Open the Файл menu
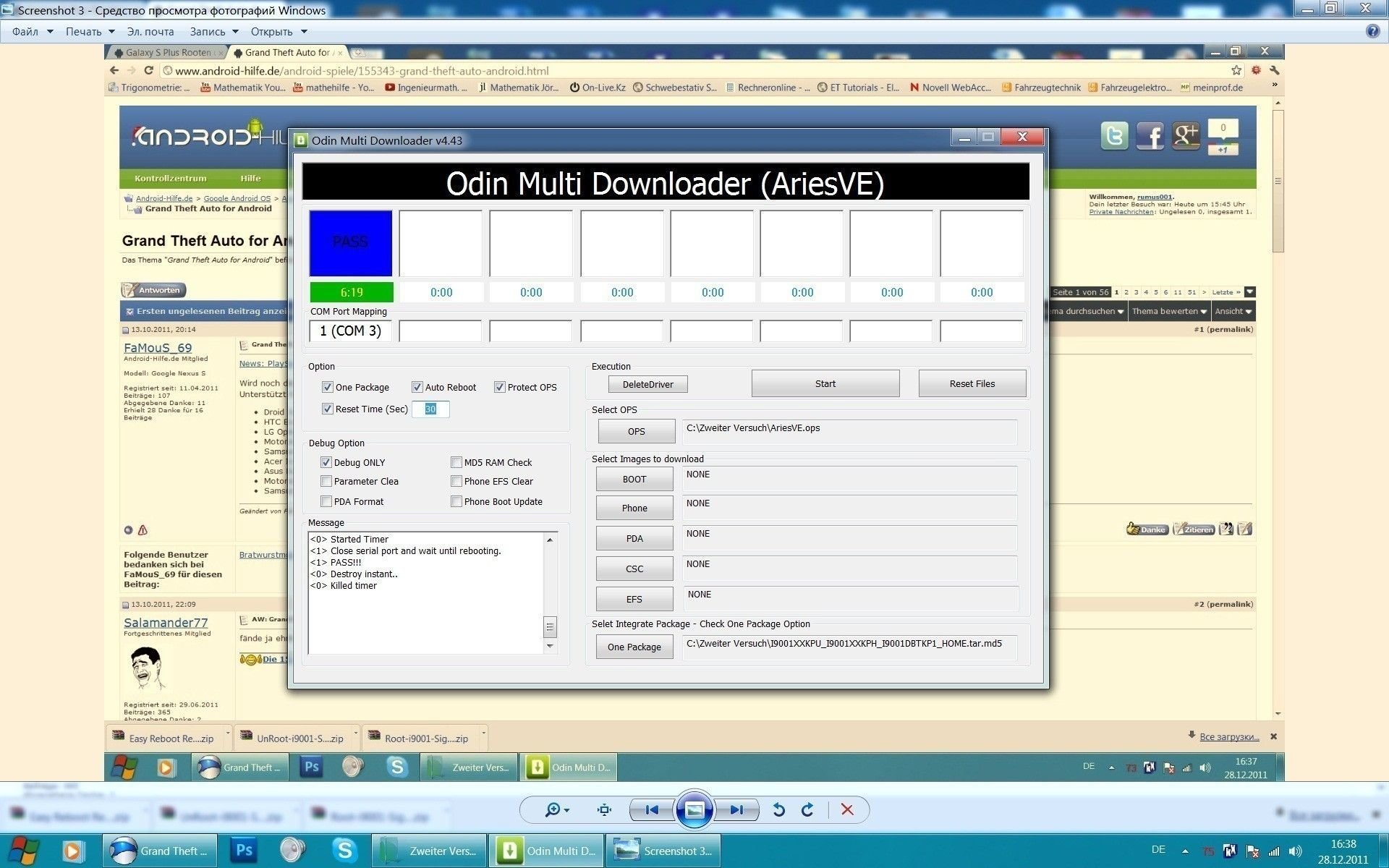The height and width of the screenshot is (868, 1389). tap(25, 32)
